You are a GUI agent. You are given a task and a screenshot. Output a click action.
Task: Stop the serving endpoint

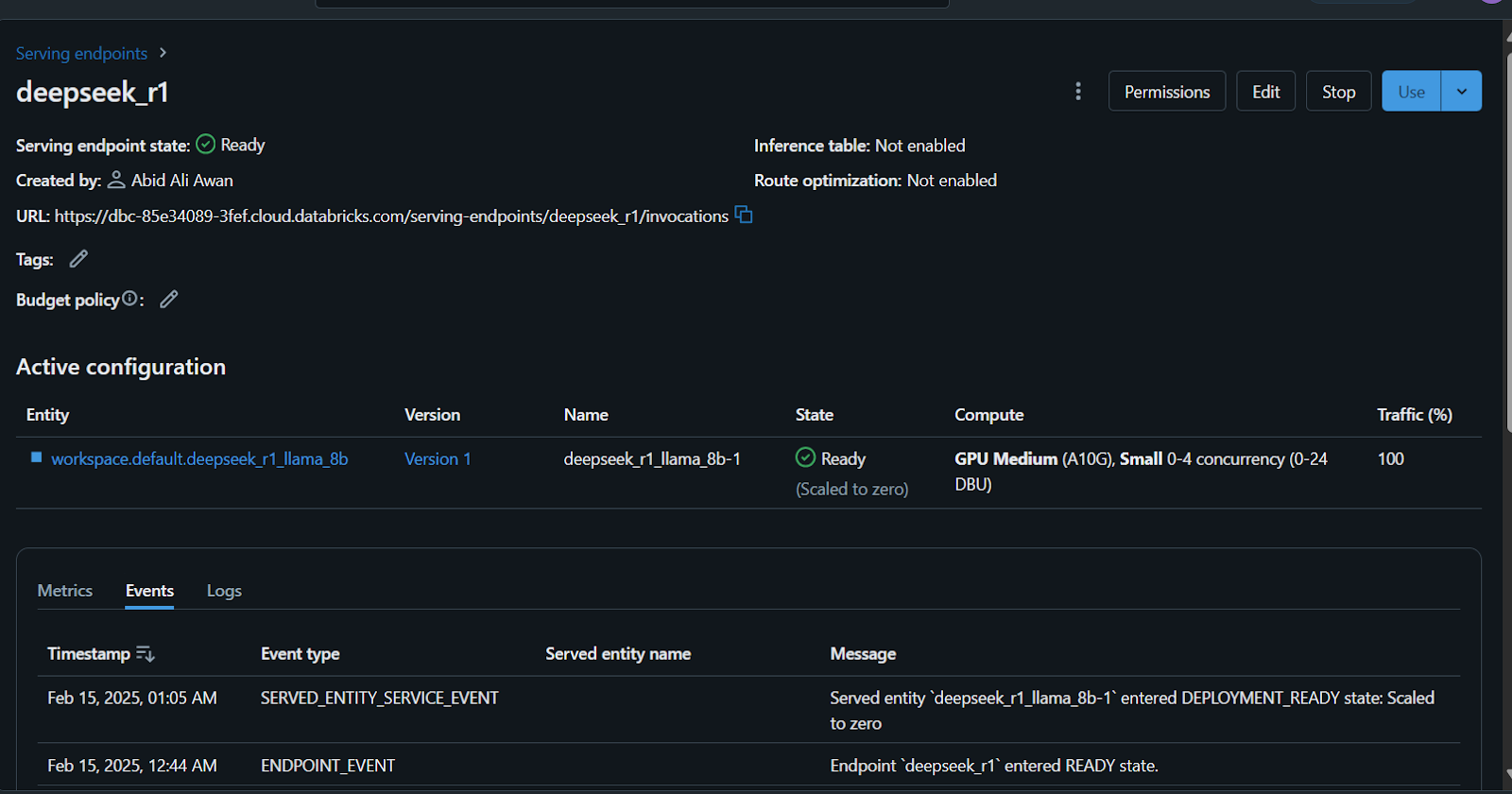1339,92
